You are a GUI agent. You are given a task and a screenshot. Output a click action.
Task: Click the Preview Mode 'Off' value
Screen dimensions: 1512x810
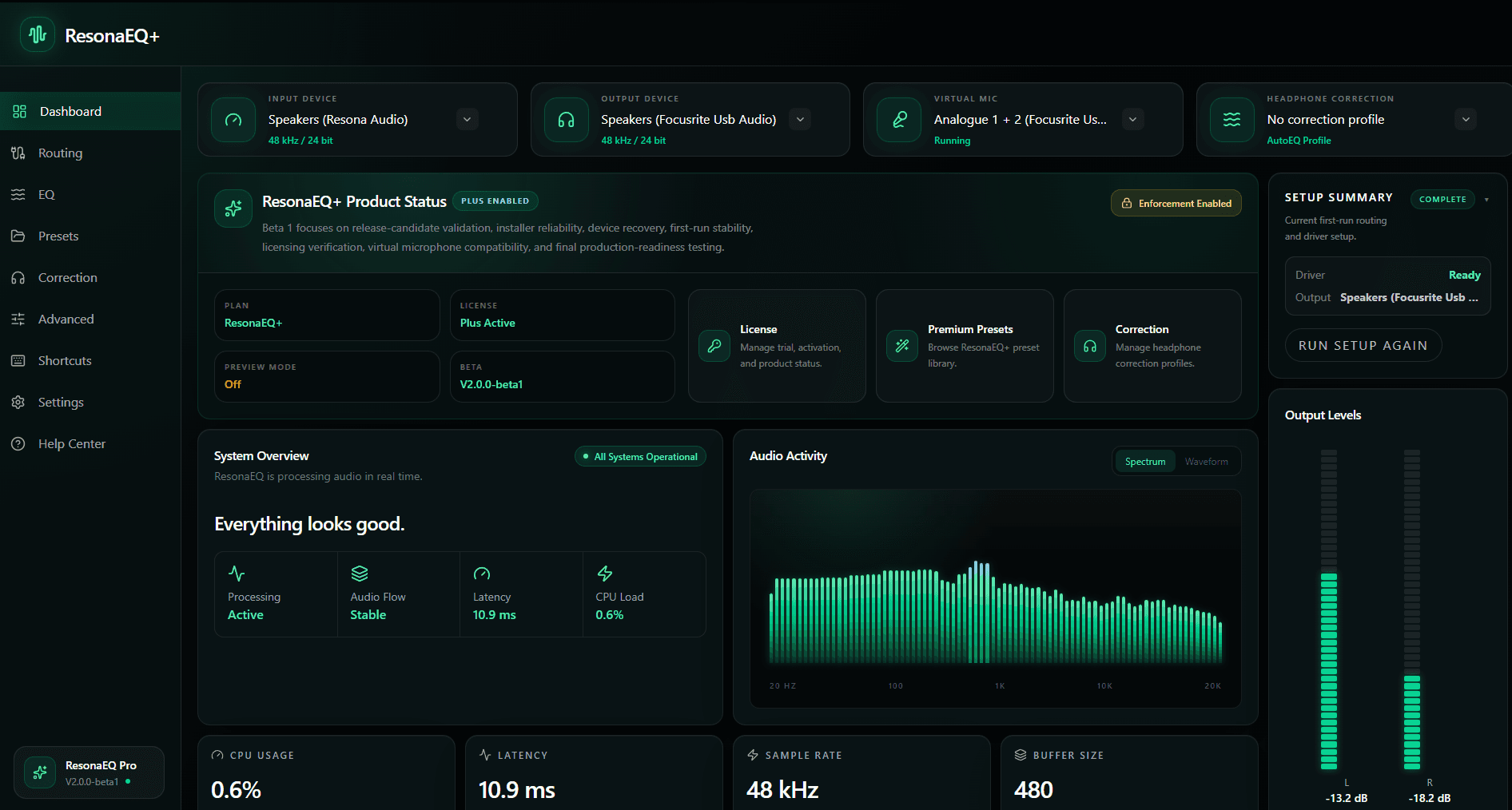pos(233,384)
